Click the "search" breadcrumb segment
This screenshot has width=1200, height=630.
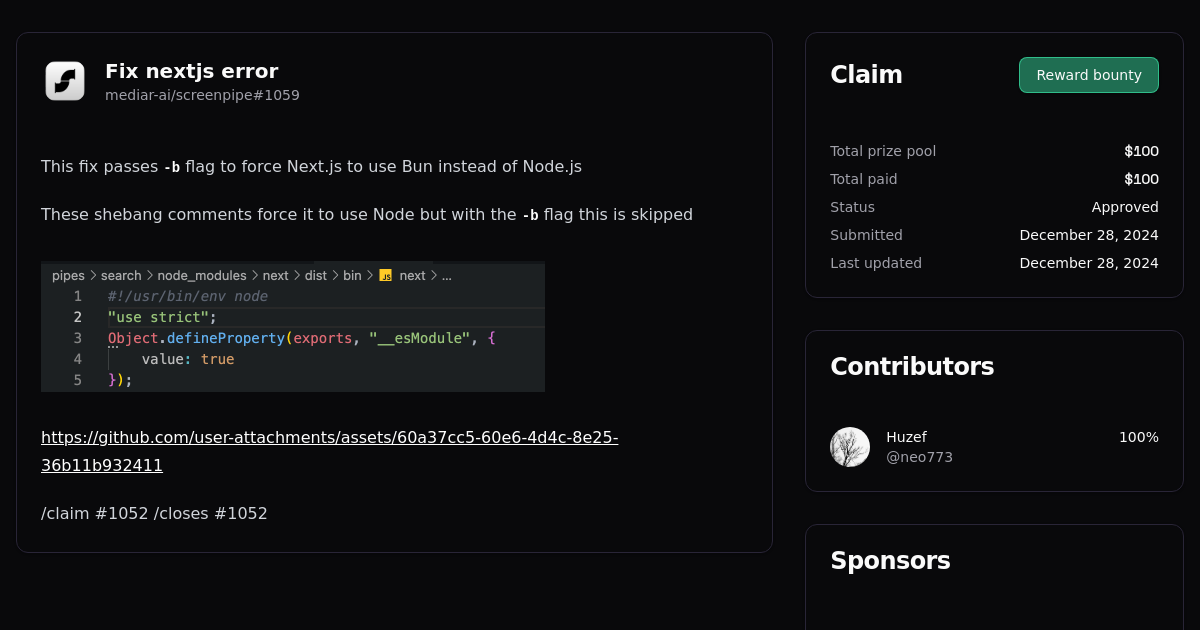click(120, 275)
